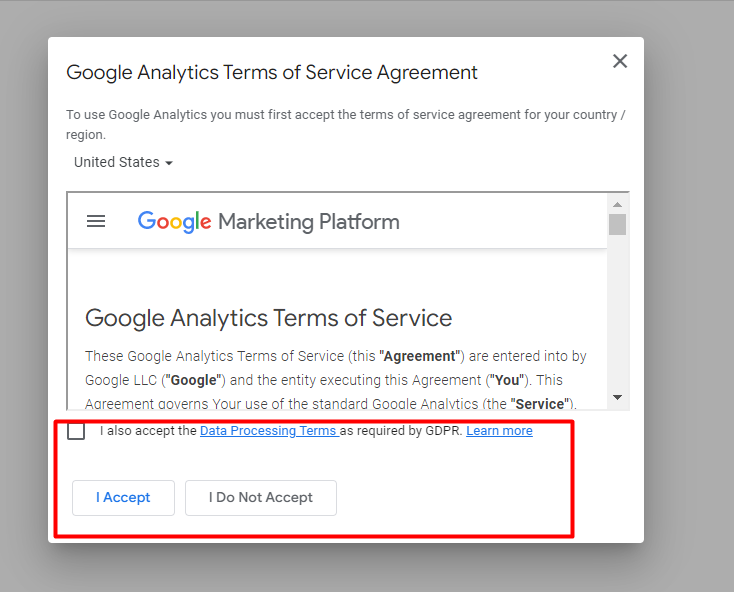Click inside the terms body paragraph
This screenshot has width=734, height=592.
pos(336,380)
